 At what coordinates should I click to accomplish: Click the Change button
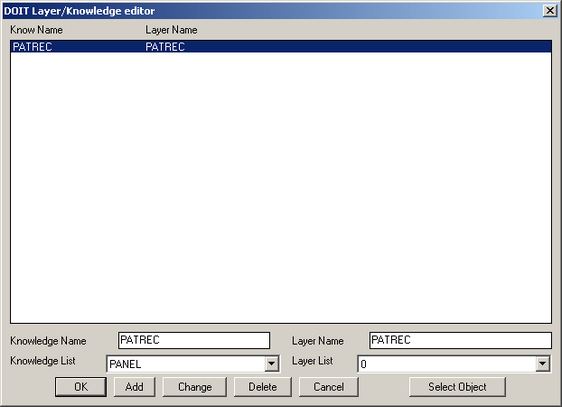(x=195, y=387)
